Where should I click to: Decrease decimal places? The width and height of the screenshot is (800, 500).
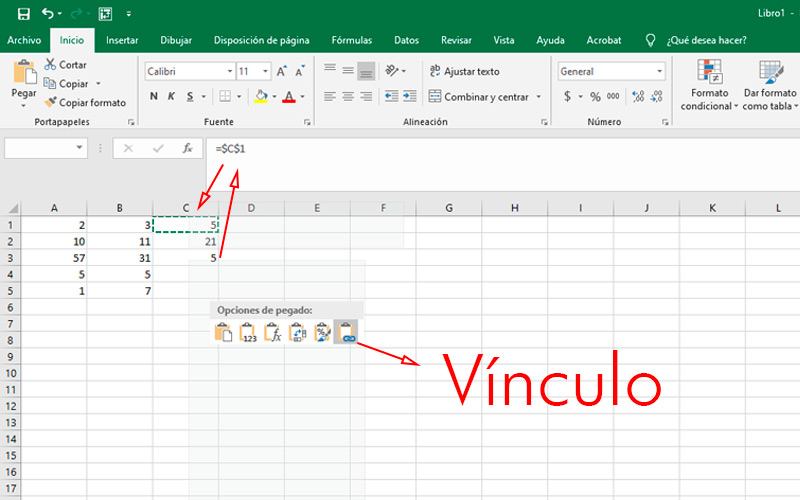657,96
